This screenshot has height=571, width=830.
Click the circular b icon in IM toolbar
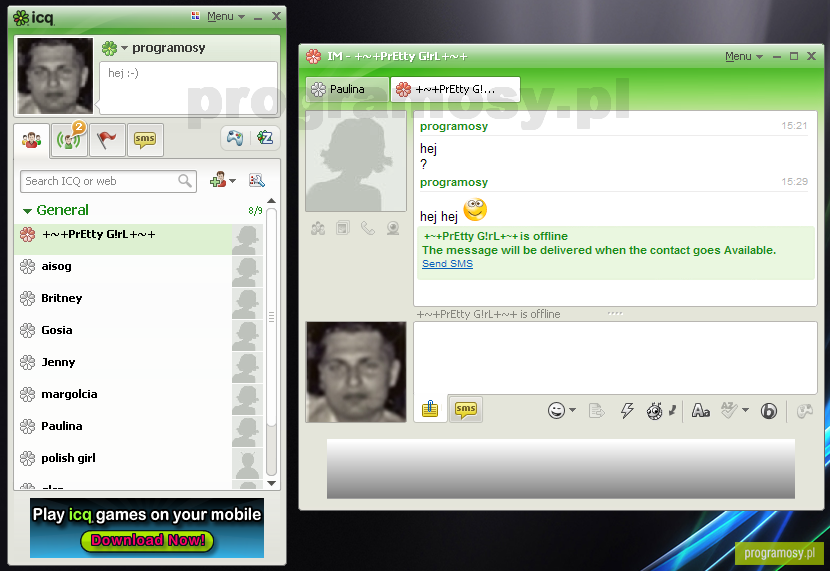point(769,411)
